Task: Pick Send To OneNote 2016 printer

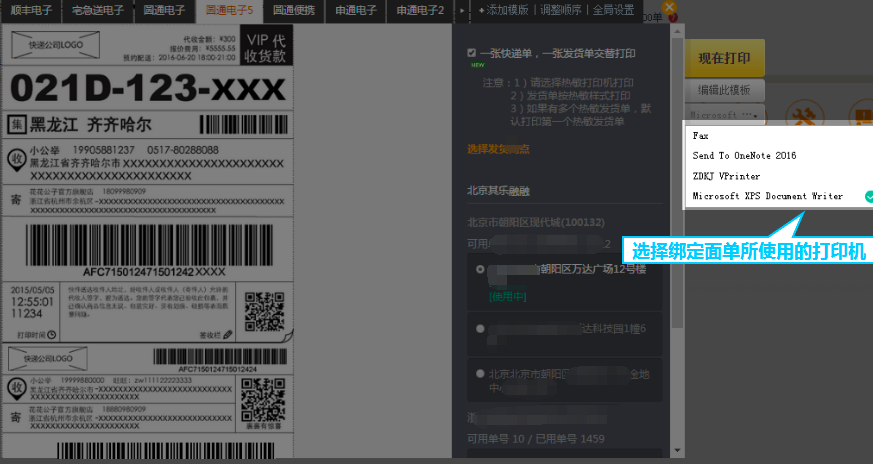Action: pos(744,156)
